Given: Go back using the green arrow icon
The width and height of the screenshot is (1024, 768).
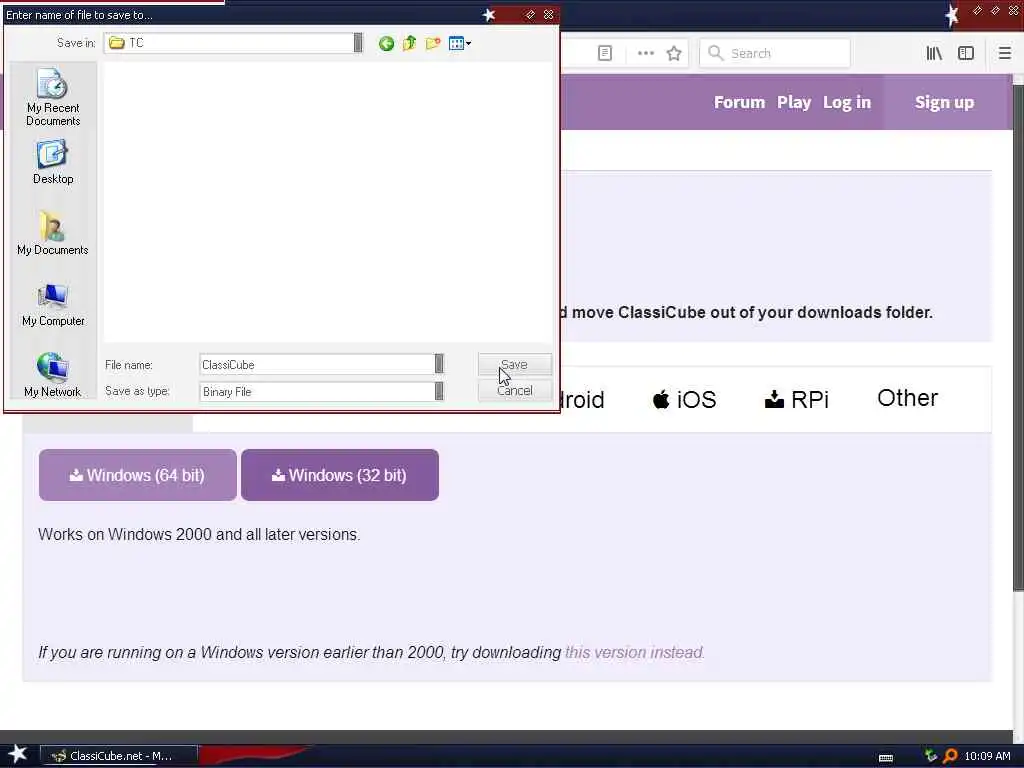Looking at the screenshot, I should [x=386, y=44].
